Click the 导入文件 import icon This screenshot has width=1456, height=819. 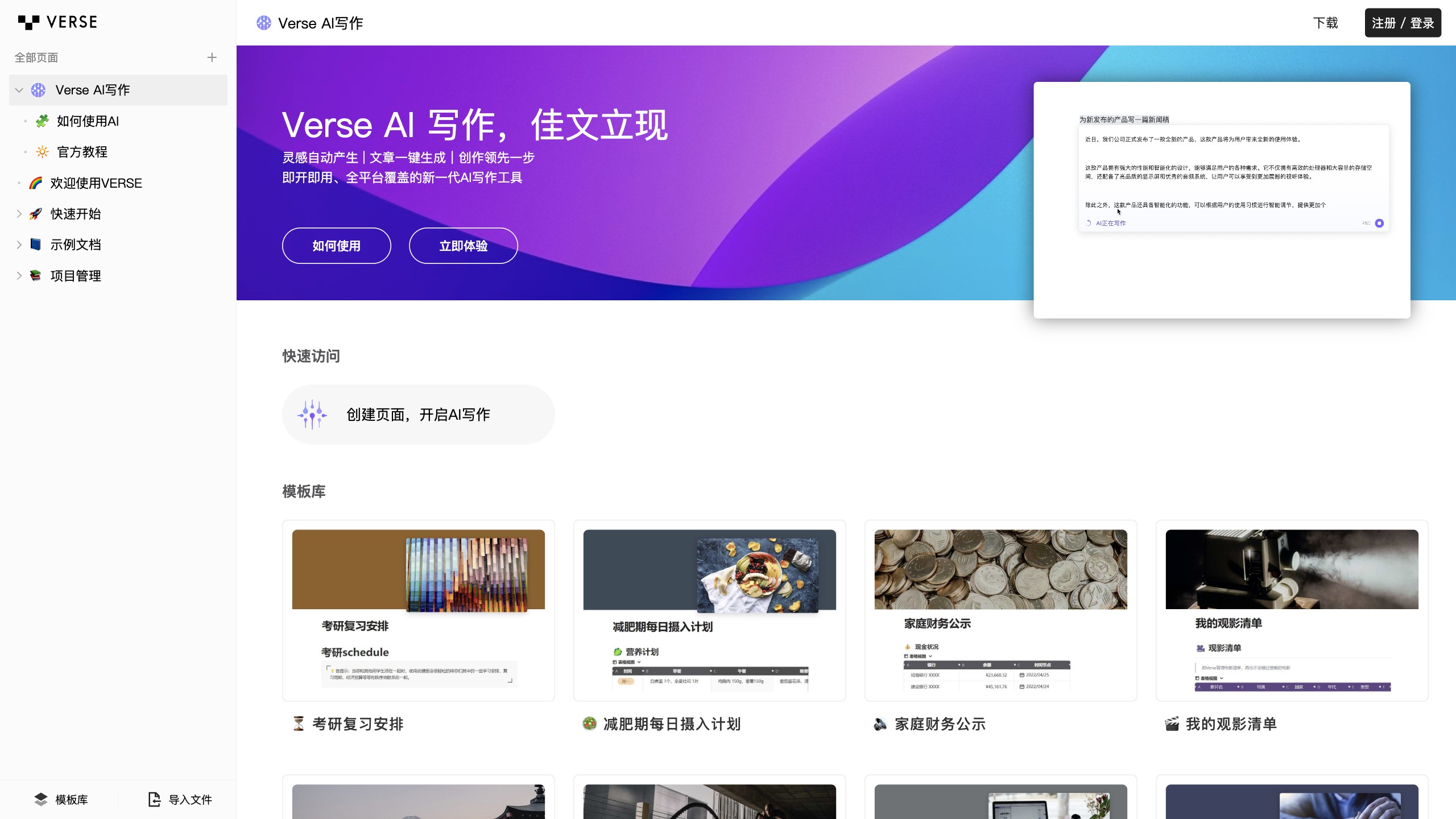(154, 799)
